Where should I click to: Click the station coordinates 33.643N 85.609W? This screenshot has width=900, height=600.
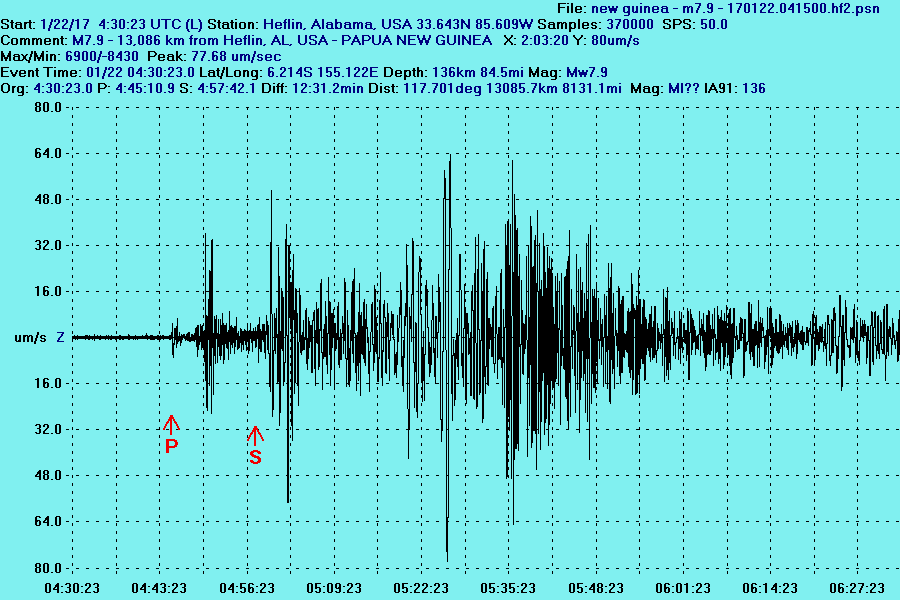click(475, 25)
